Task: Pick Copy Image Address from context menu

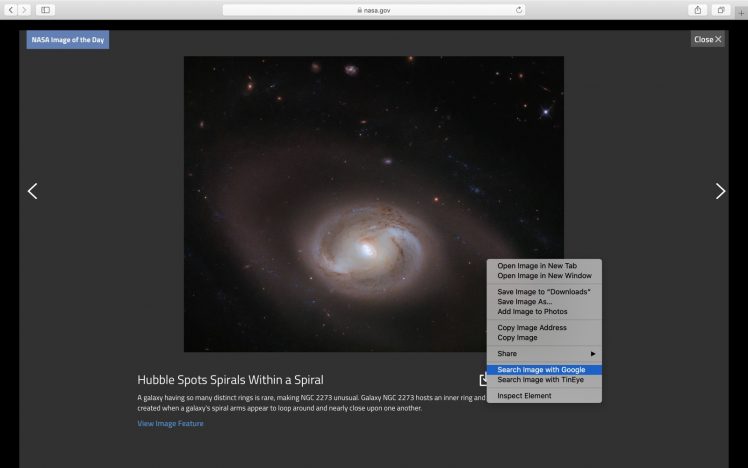Action: click(532, 328)
